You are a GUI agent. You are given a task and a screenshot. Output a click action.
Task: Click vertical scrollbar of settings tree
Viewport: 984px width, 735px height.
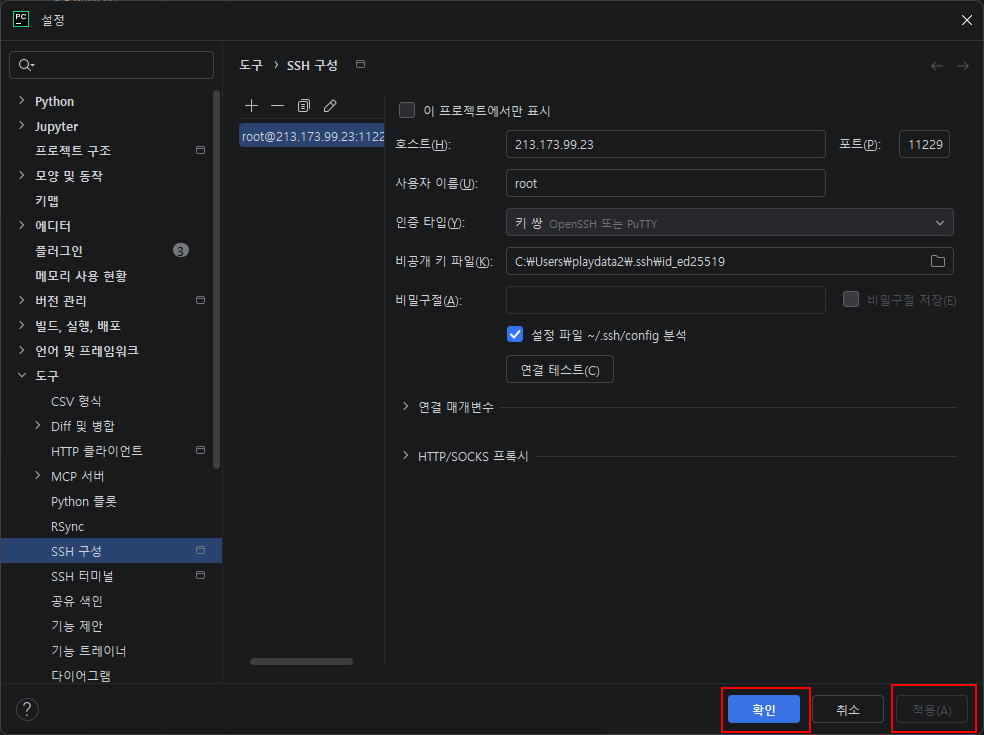coord(217,279)
